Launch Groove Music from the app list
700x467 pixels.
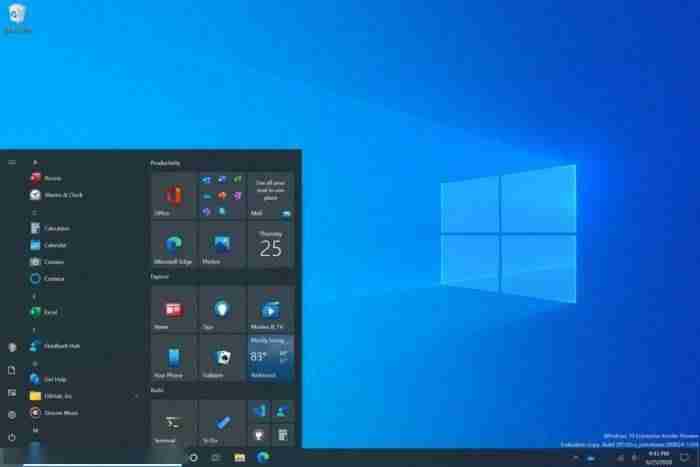click(x=83, y=413)
